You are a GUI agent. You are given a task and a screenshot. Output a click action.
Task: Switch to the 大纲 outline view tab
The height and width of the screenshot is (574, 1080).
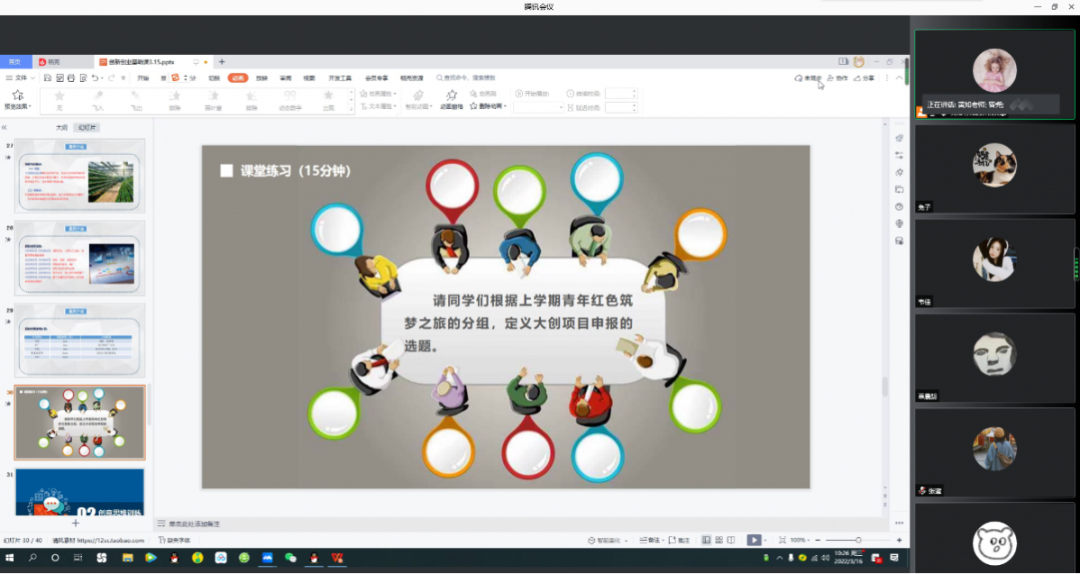[x=61, y=128]
